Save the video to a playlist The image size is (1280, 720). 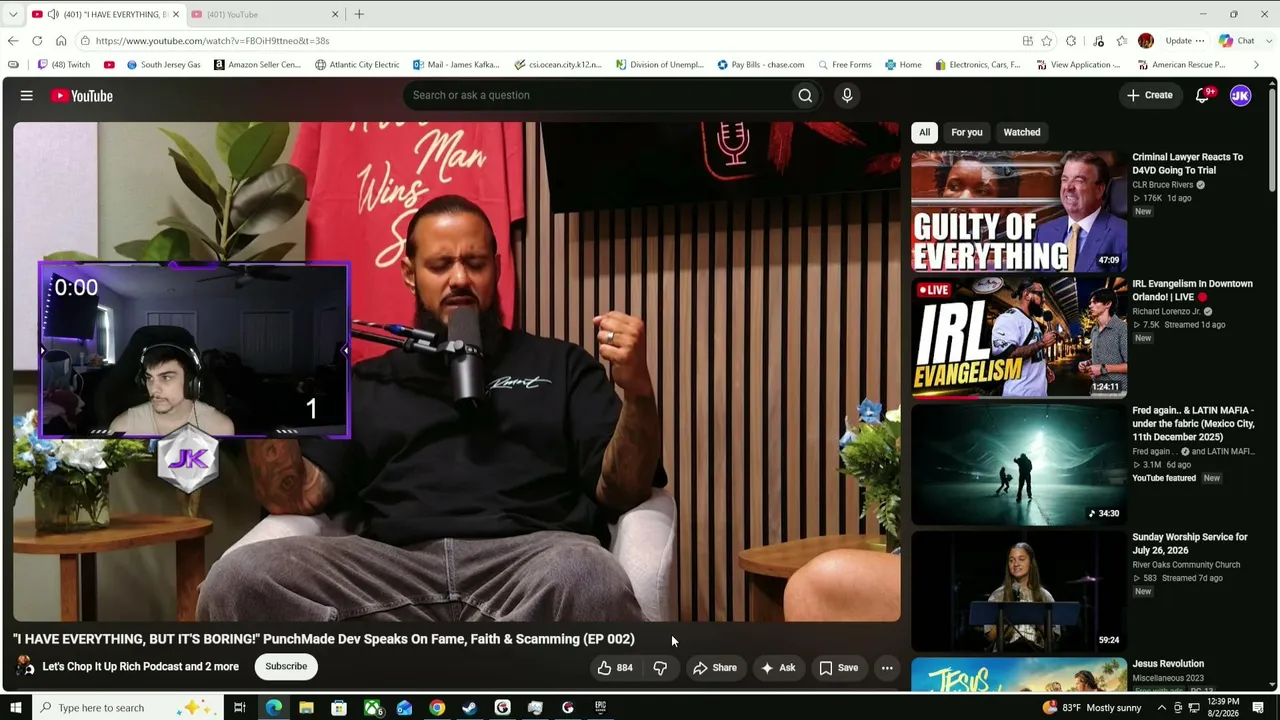click(x=839, y=668)
